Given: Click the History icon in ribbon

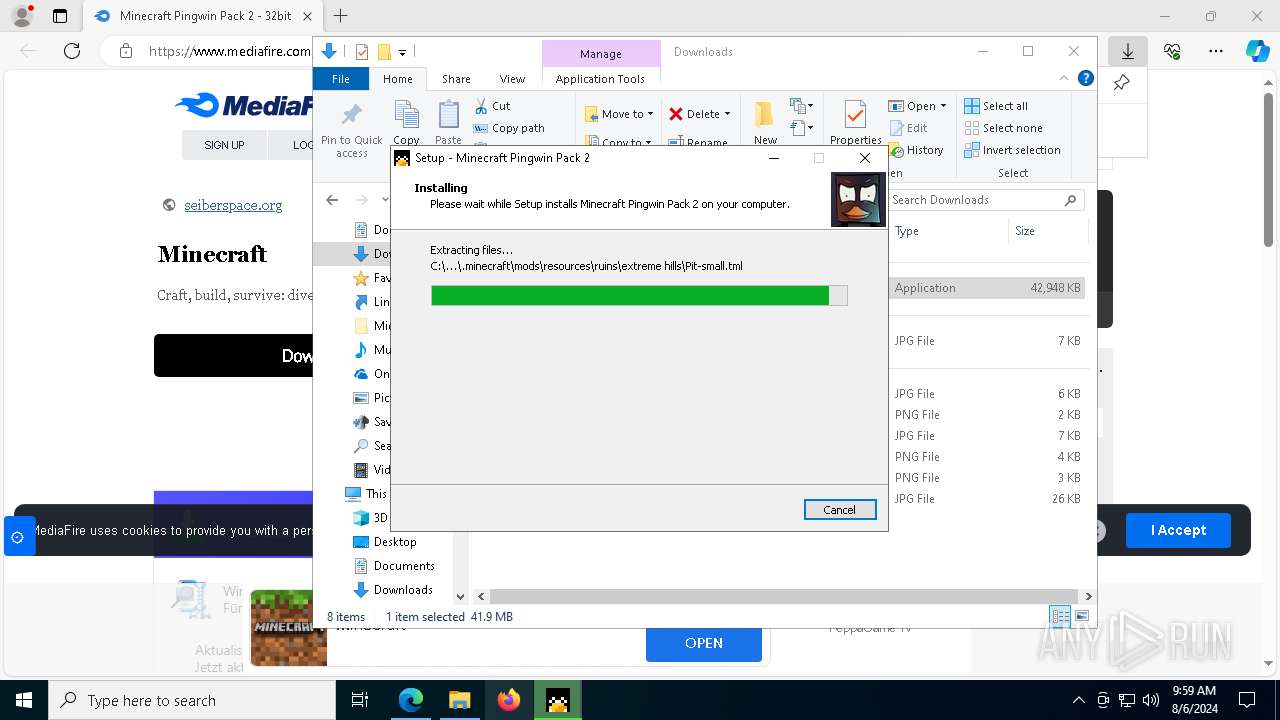Looking at the screenshot, I should tap(896, 150).
